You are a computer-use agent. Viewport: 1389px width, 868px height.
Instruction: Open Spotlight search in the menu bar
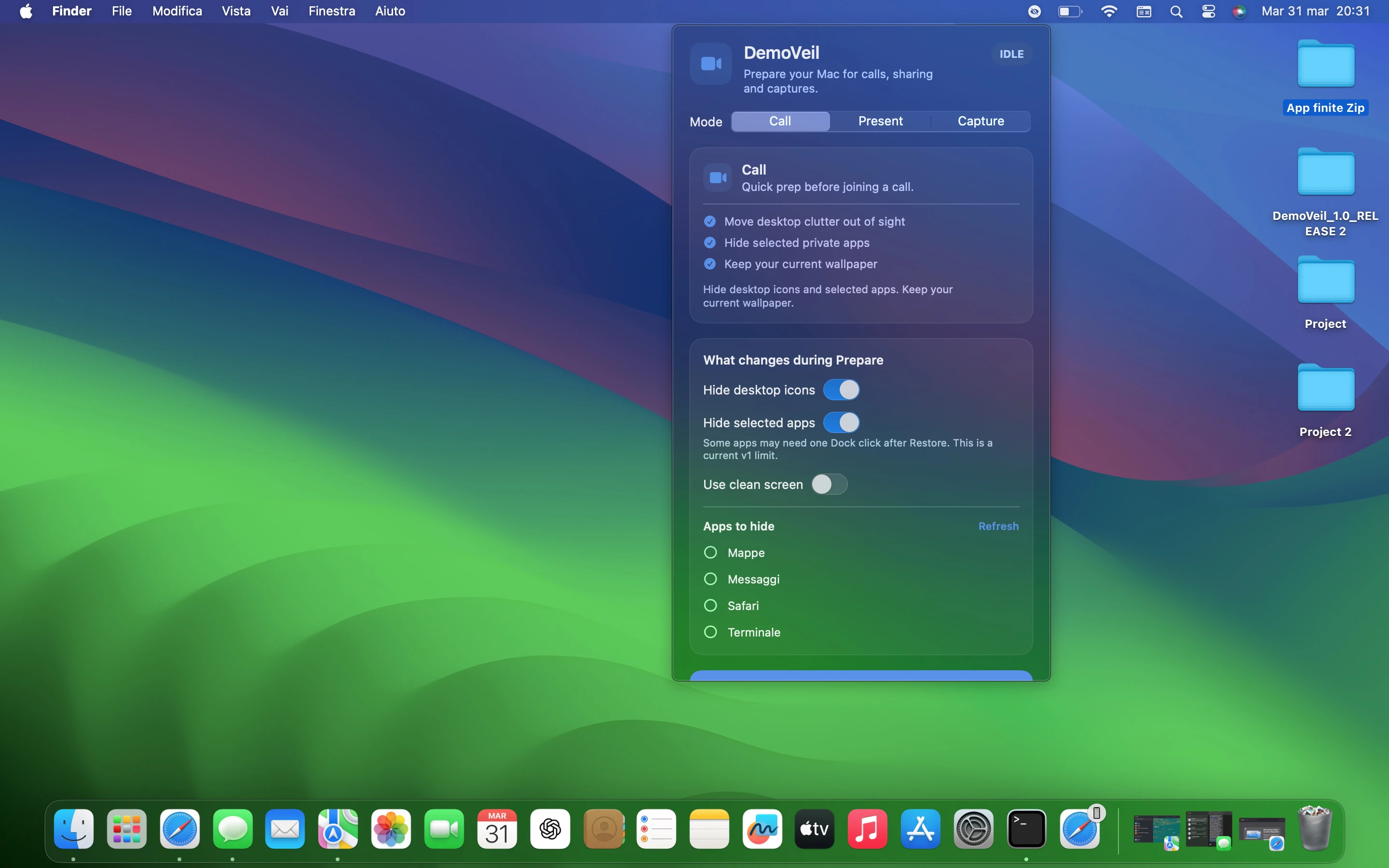(x=1176, y=12)
